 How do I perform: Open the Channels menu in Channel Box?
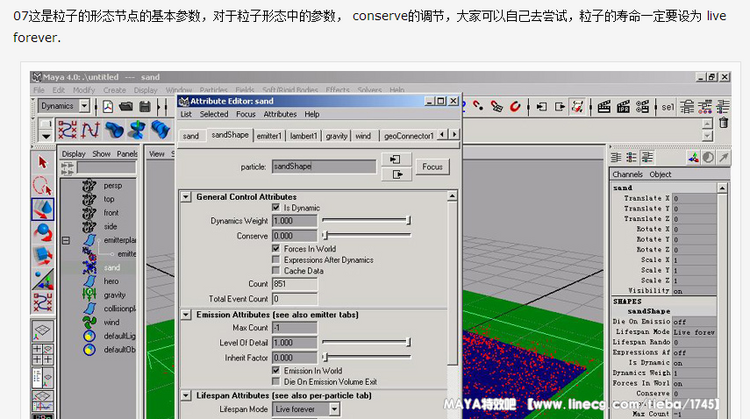(627, 174)
